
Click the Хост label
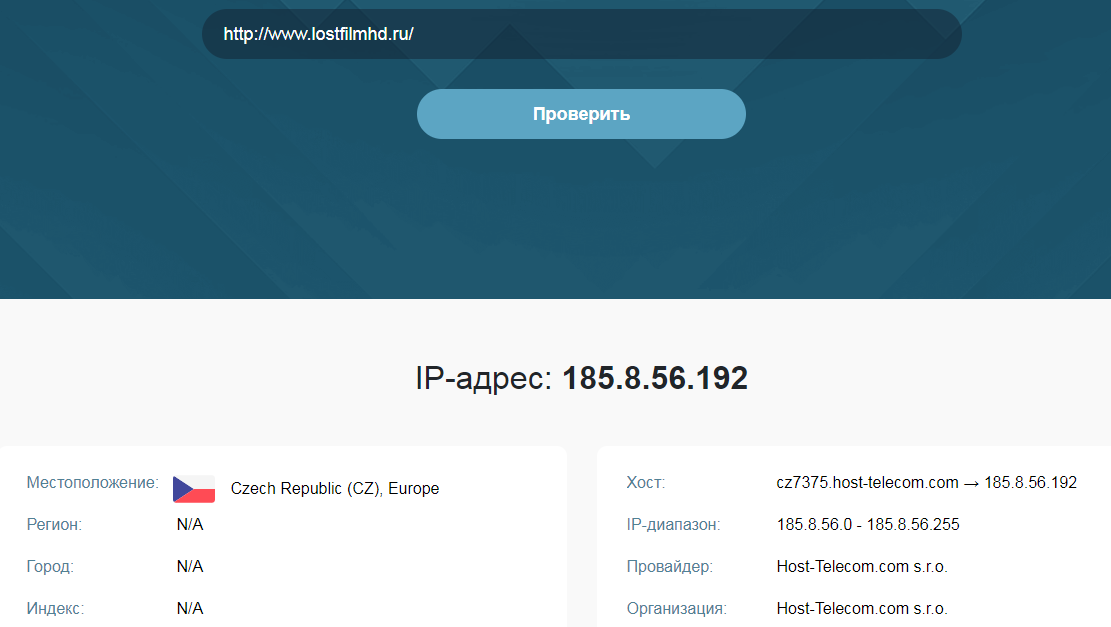645,483
